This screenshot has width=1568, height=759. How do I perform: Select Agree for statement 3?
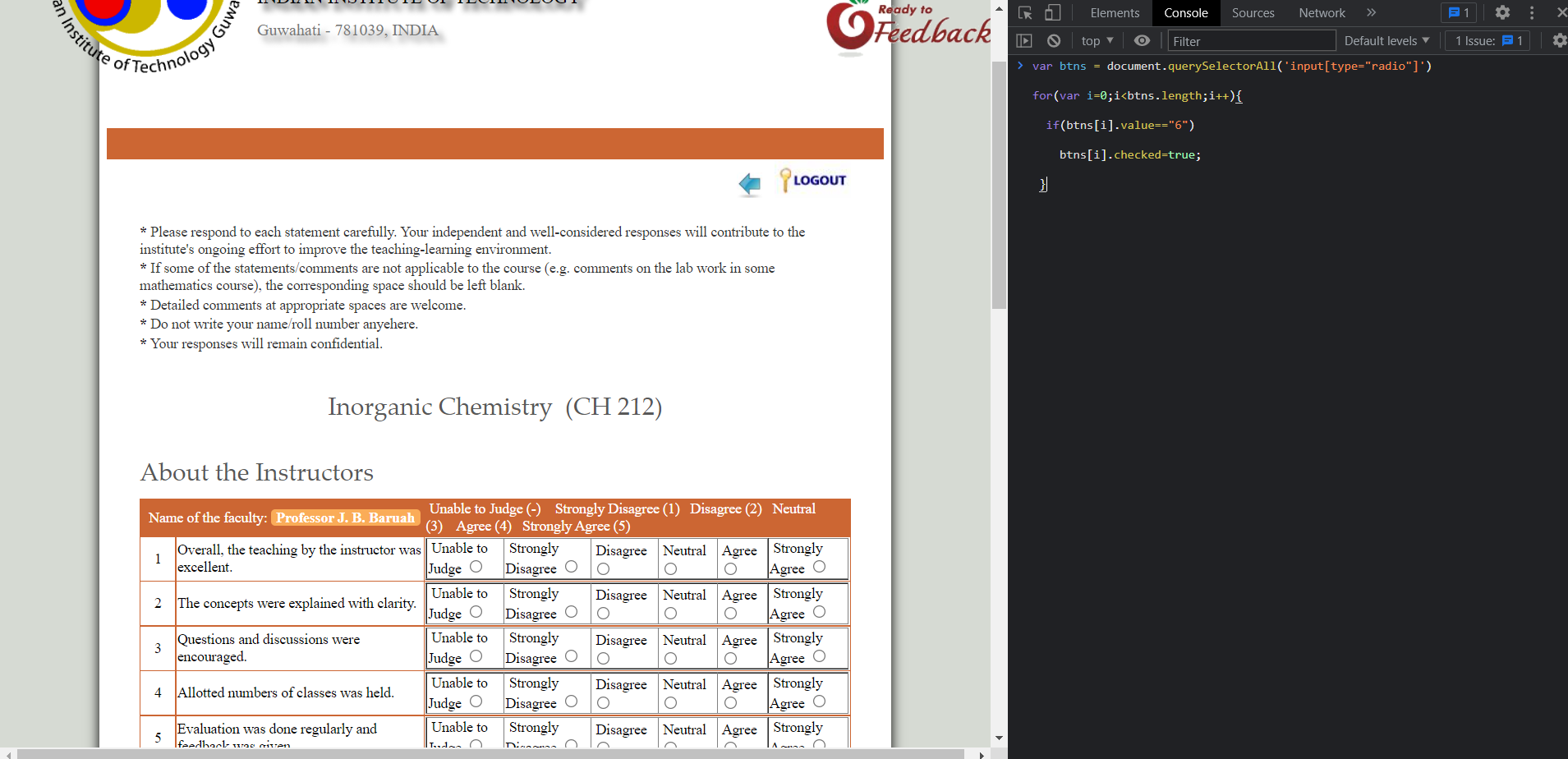730,658
